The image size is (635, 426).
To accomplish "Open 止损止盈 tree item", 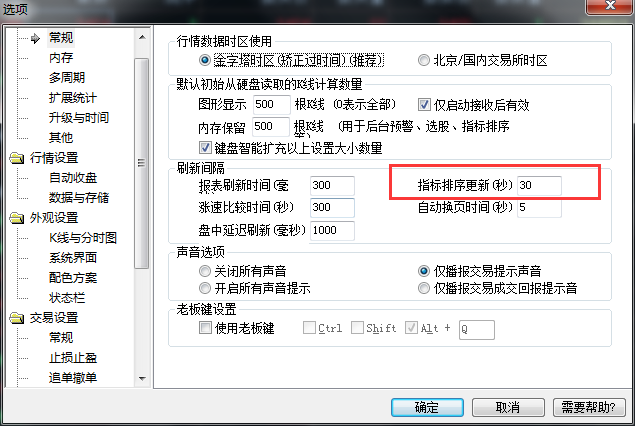I will [73, 358].
